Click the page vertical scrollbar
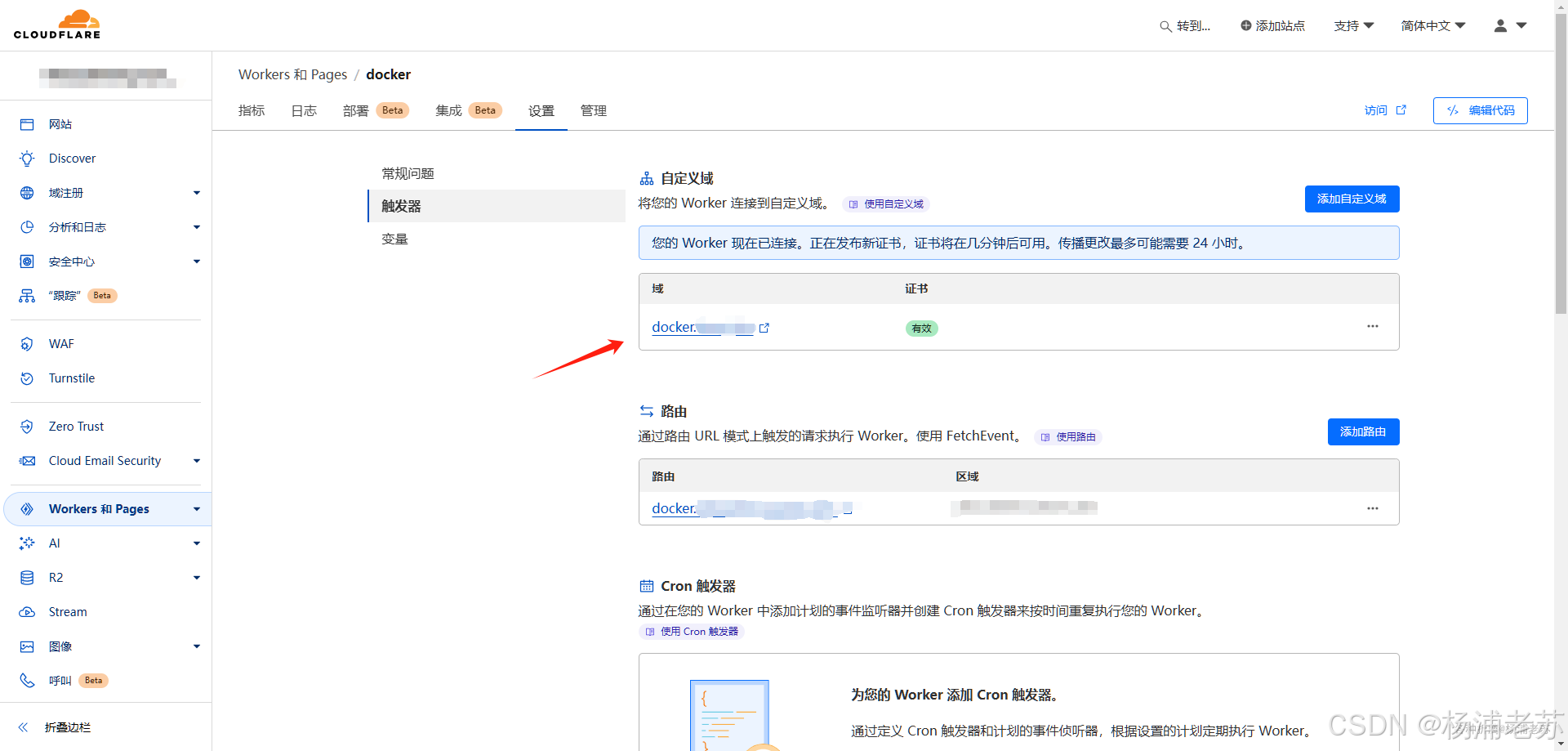This screenshot has width=1568, height=751. click(1561, 163)
